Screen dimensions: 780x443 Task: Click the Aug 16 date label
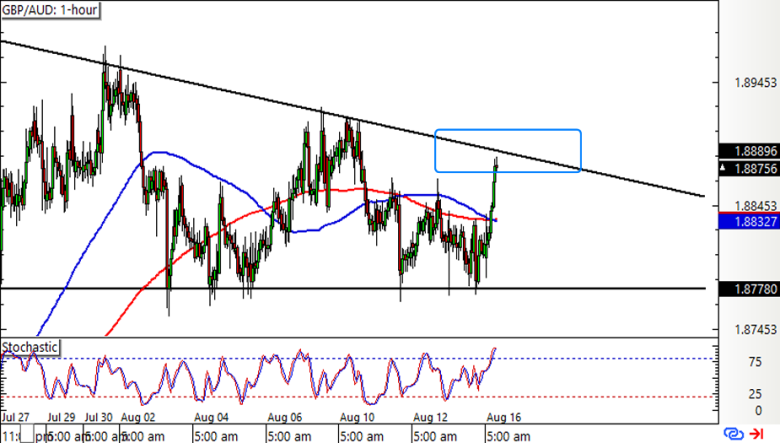click(x=503, y=417)
